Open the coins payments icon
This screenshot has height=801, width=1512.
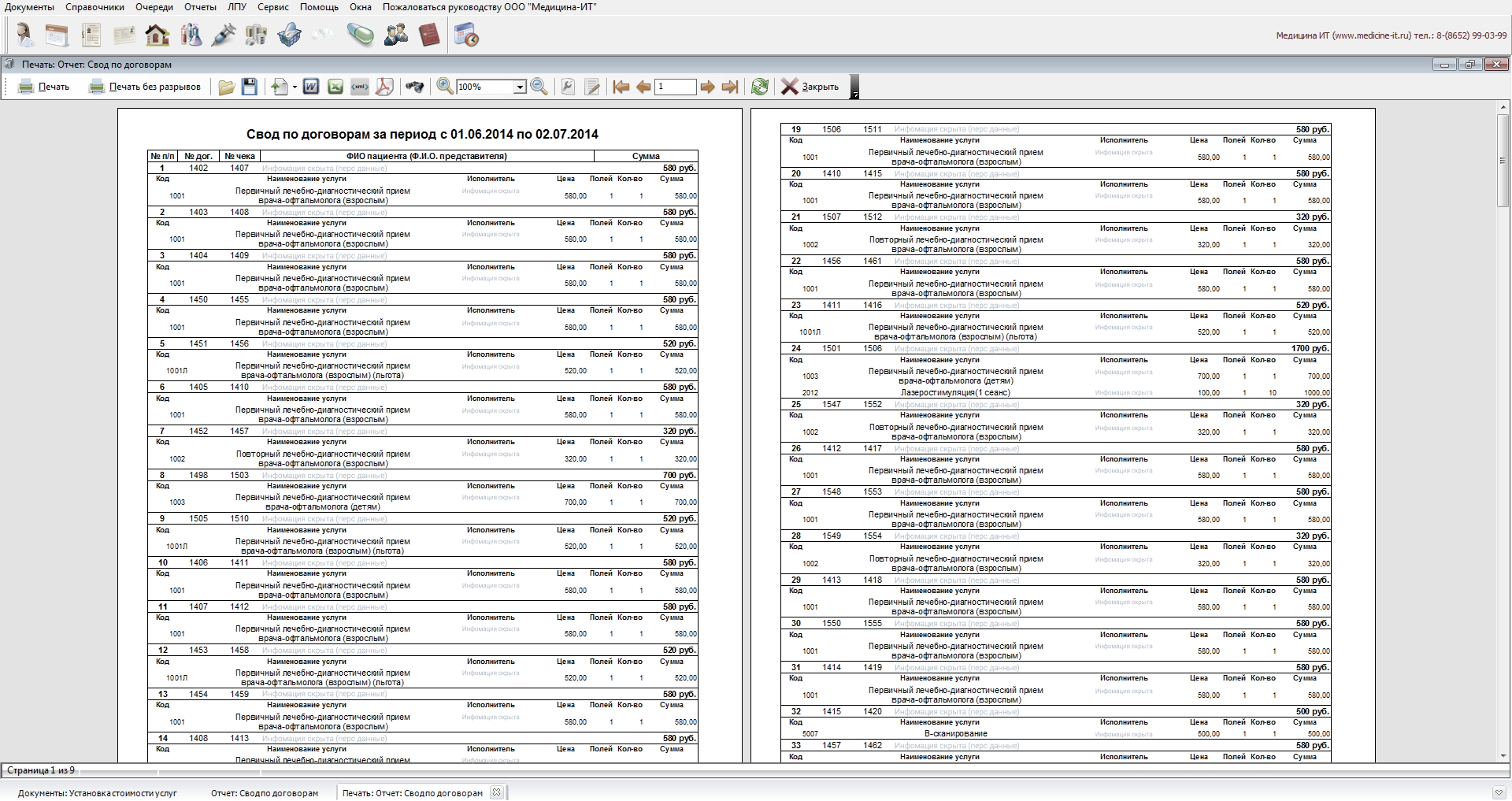256,35
